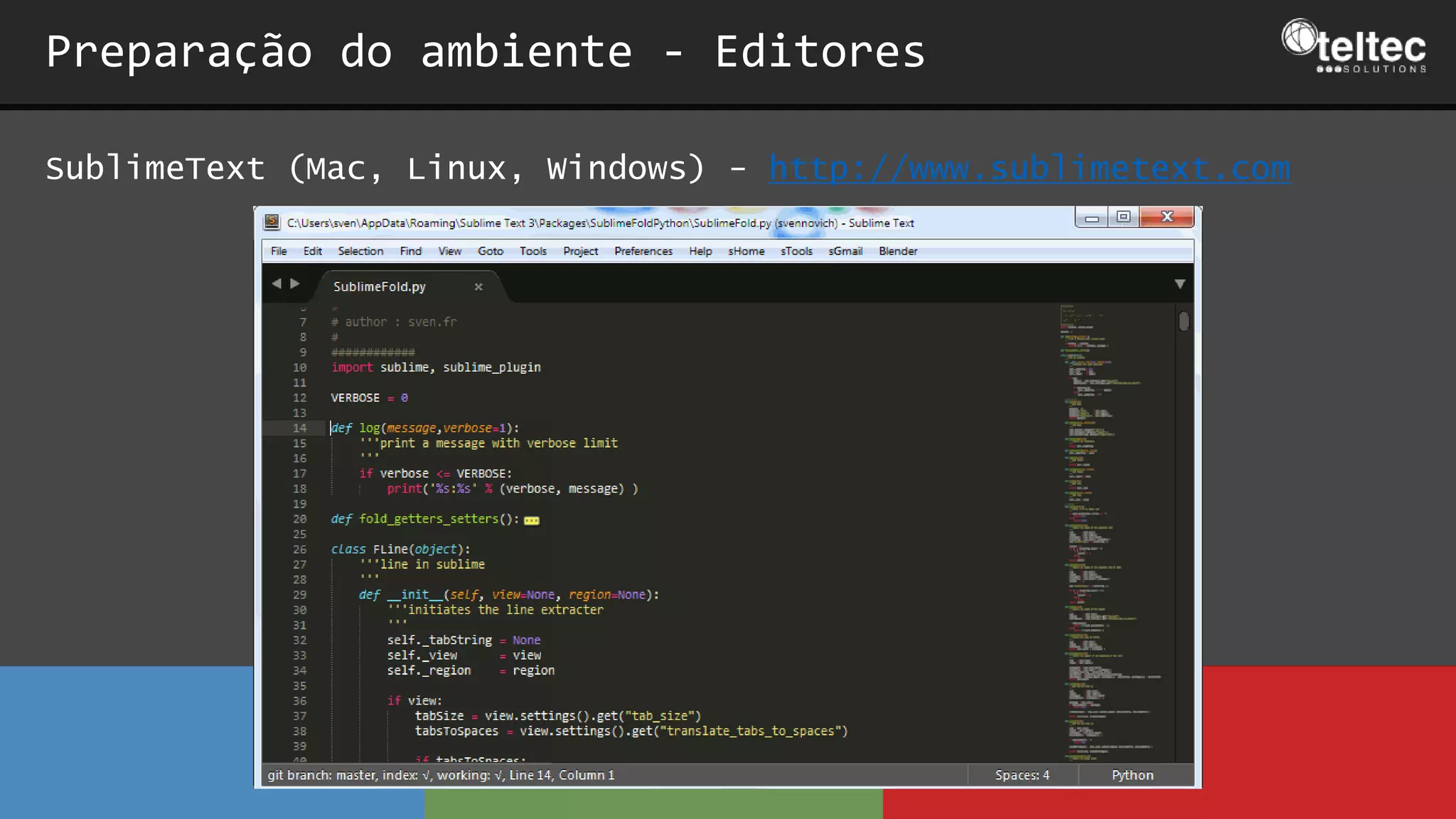This screenshot has height=819, width=1456.
Task: Go to next tab with right arrow
Action: pyautogui.click(x=294, y=284)
